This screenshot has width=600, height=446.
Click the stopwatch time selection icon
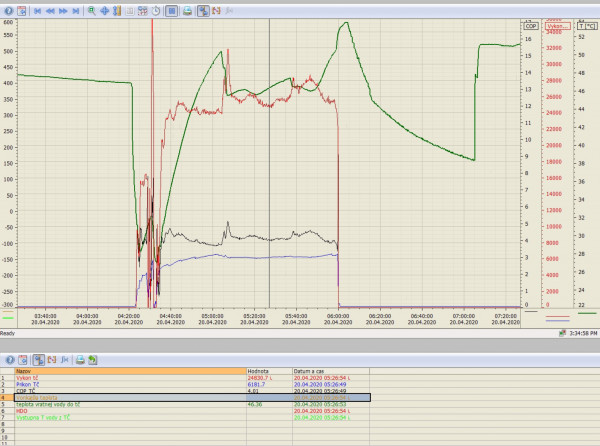point(156,11)
